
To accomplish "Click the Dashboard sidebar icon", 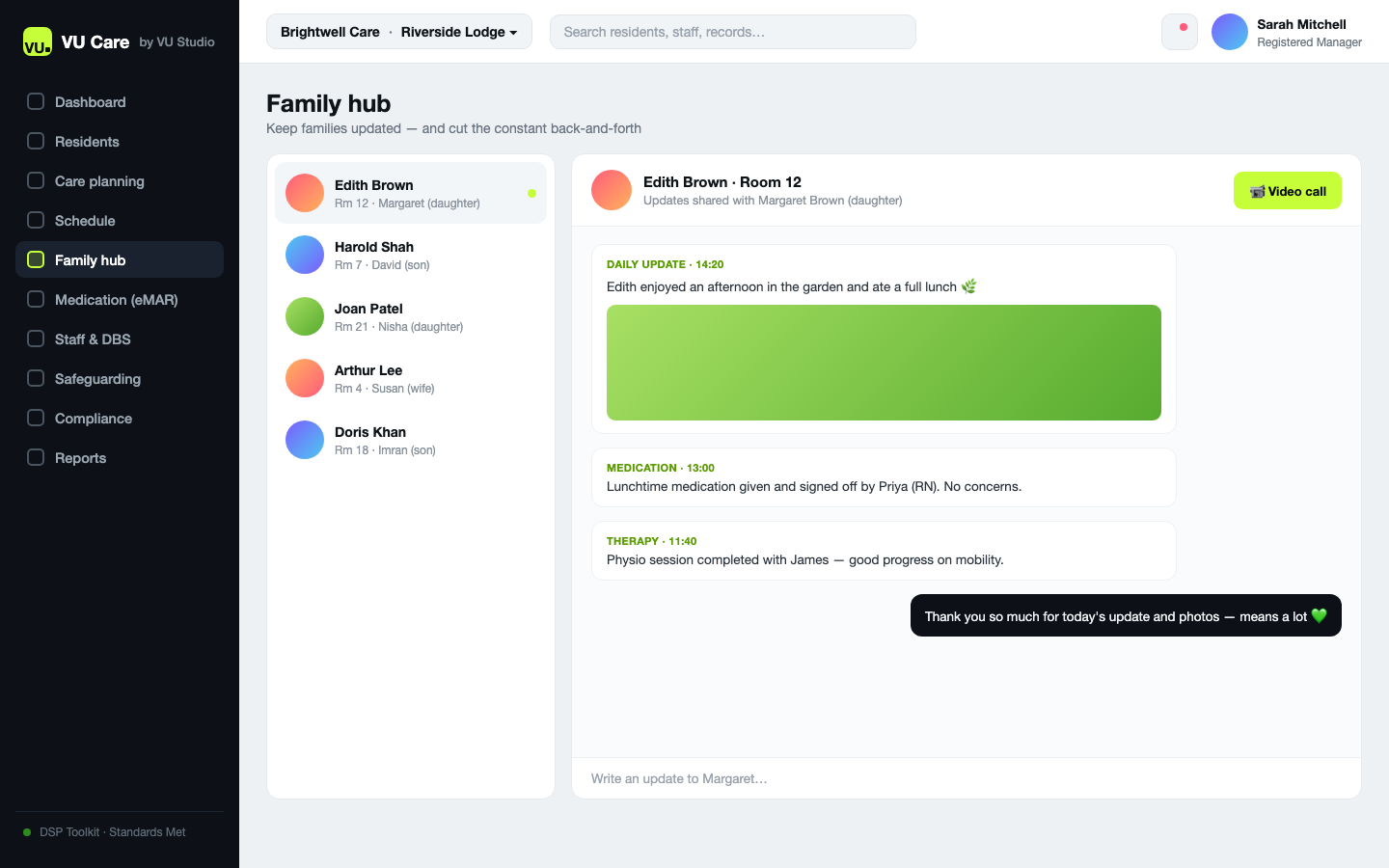I will [36, 101].
